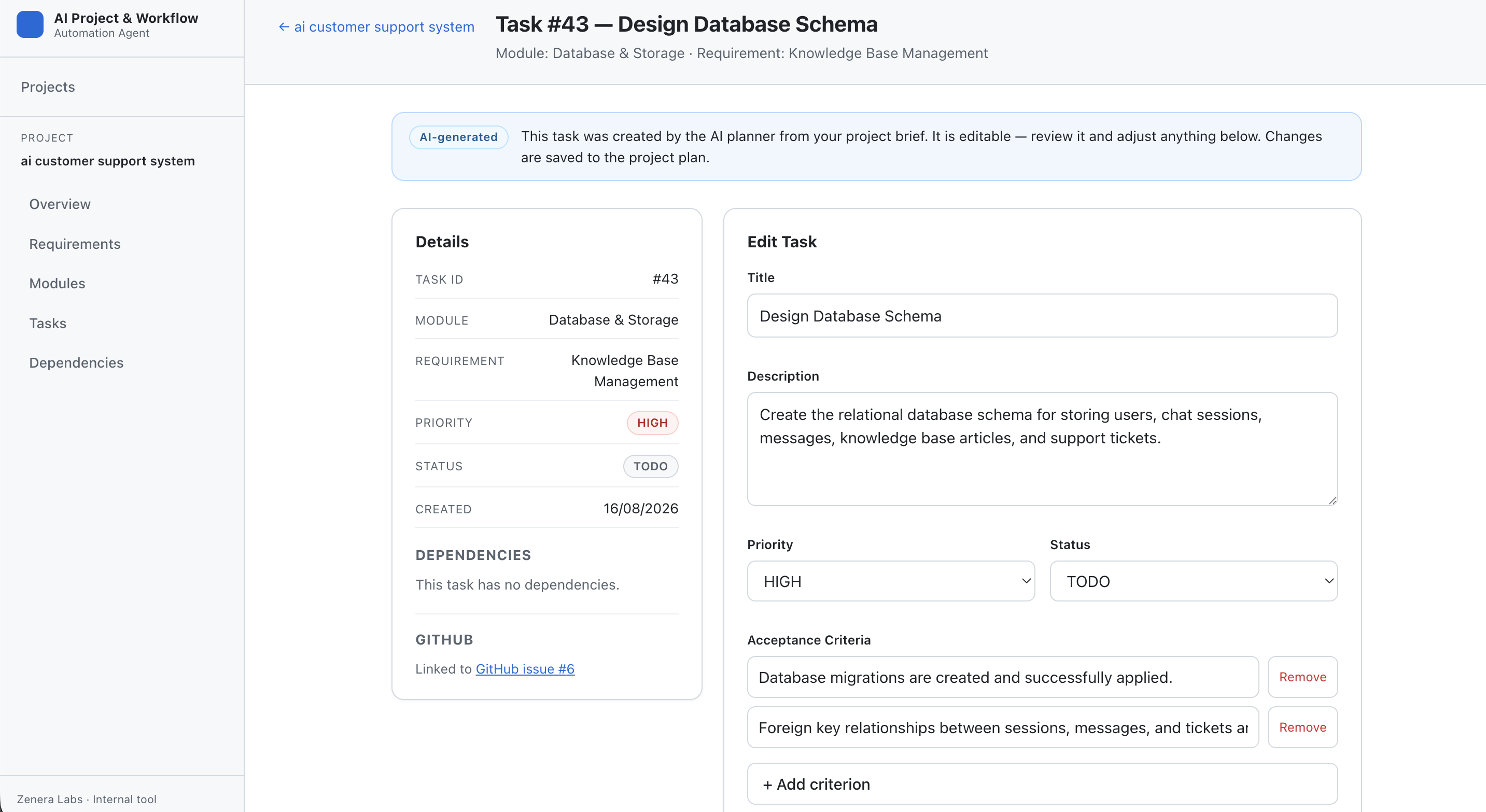Click the Add criterion button
Viewport: 1486px width, 812px height.
tap(1042, 784)
